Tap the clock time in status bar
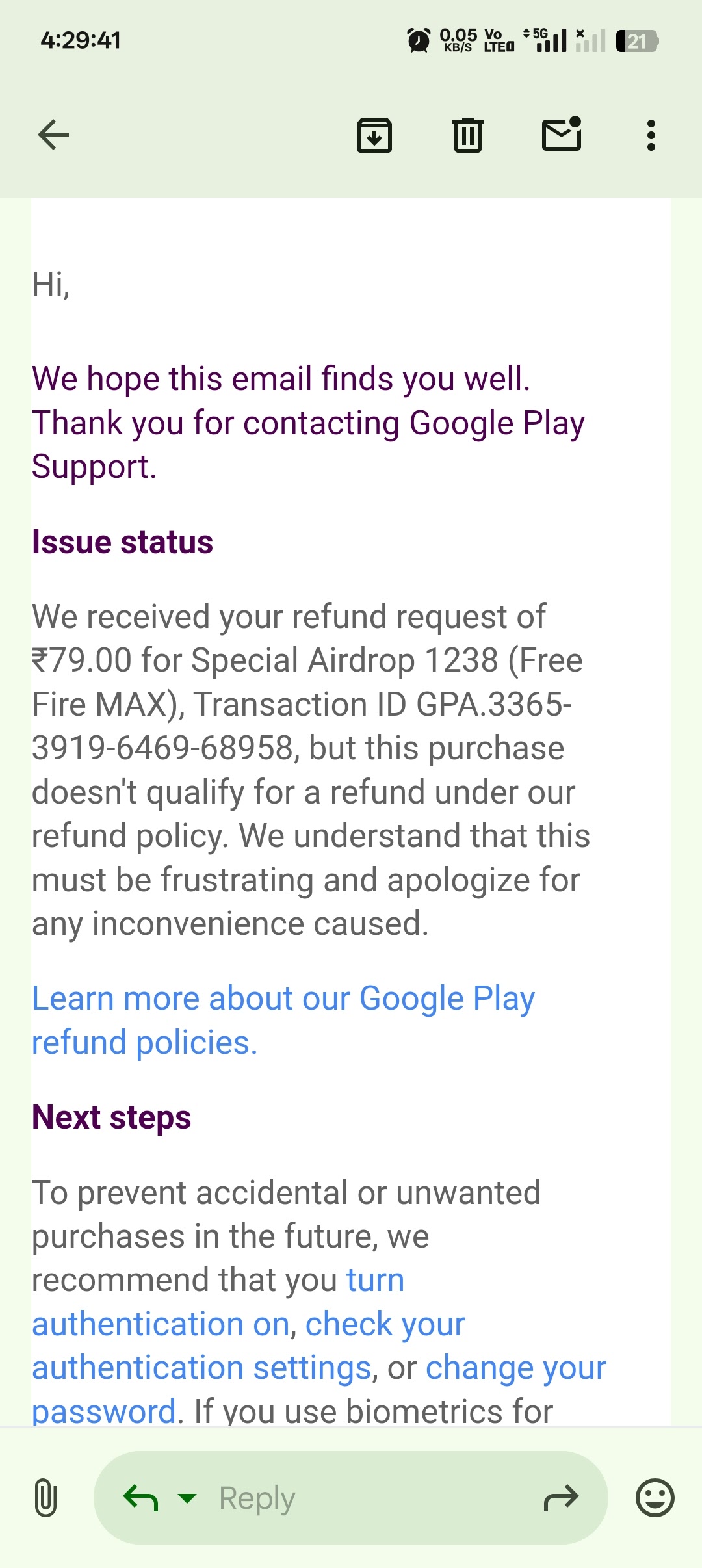 click(x=81, y=40)
